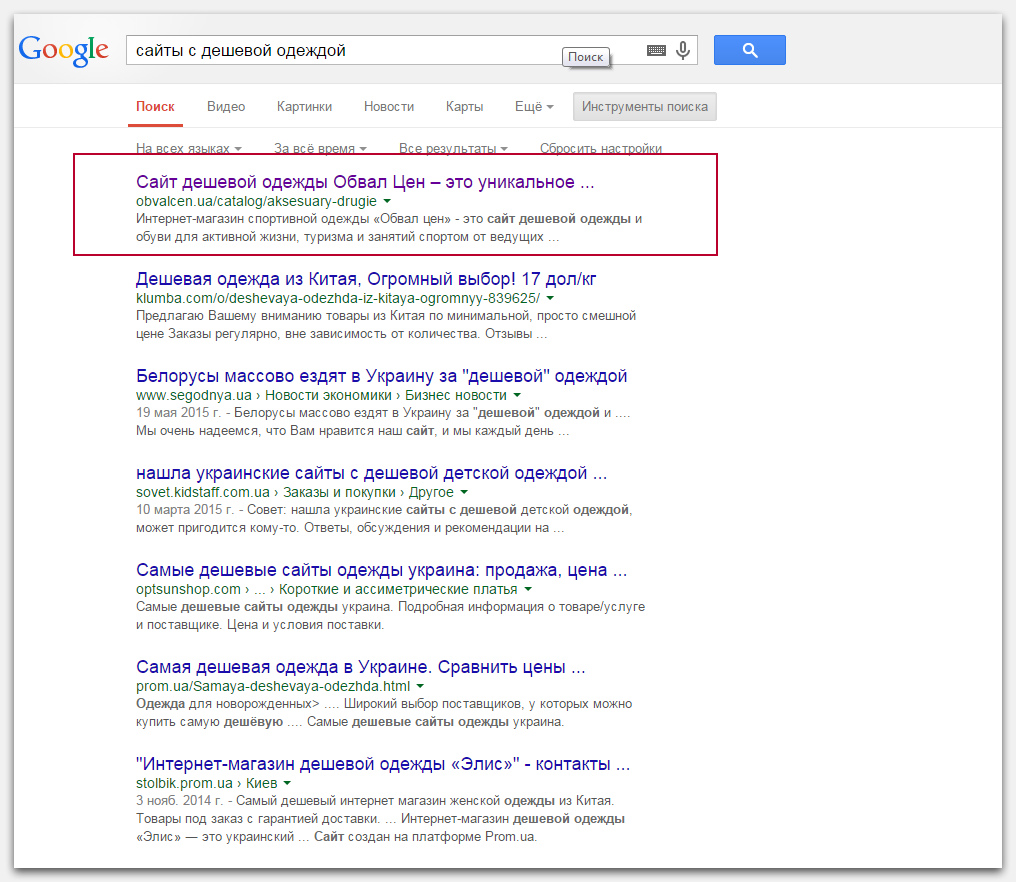Expand arrow next to klumba.com URL
This screenshot has height=882, width=1016.
click(550, 298)
